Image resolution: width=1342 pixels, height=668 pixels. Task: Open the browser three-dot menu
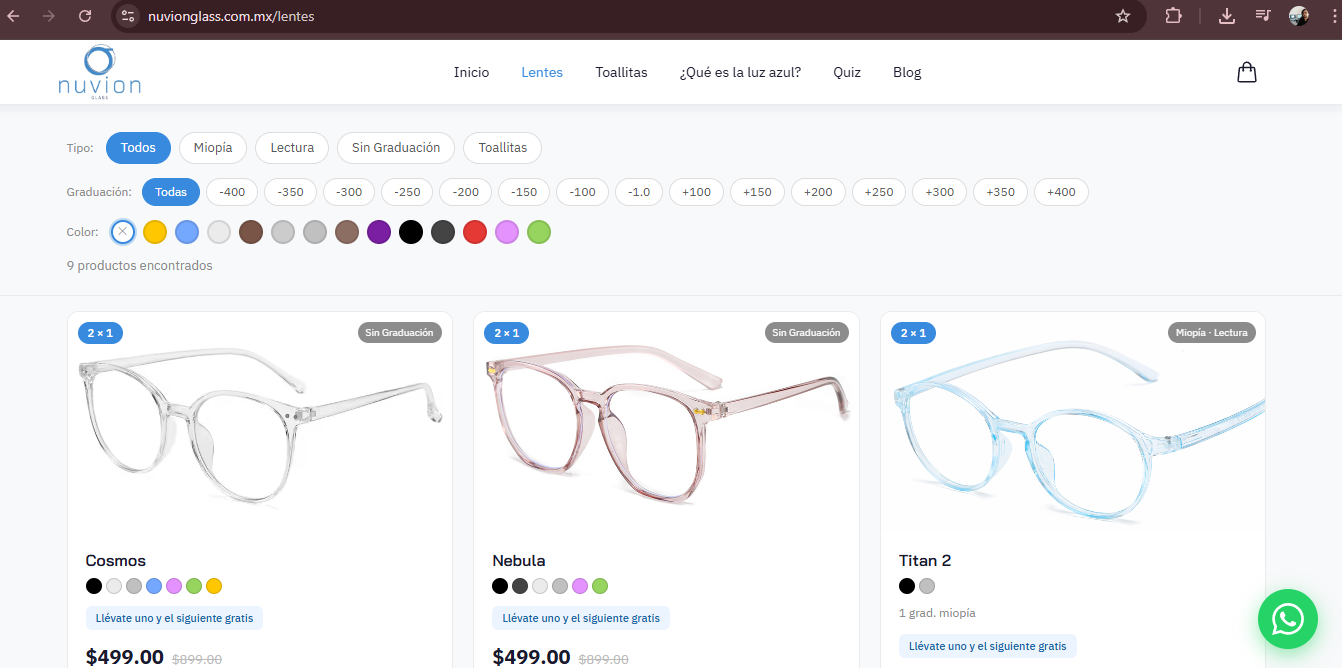point(1334,16)
